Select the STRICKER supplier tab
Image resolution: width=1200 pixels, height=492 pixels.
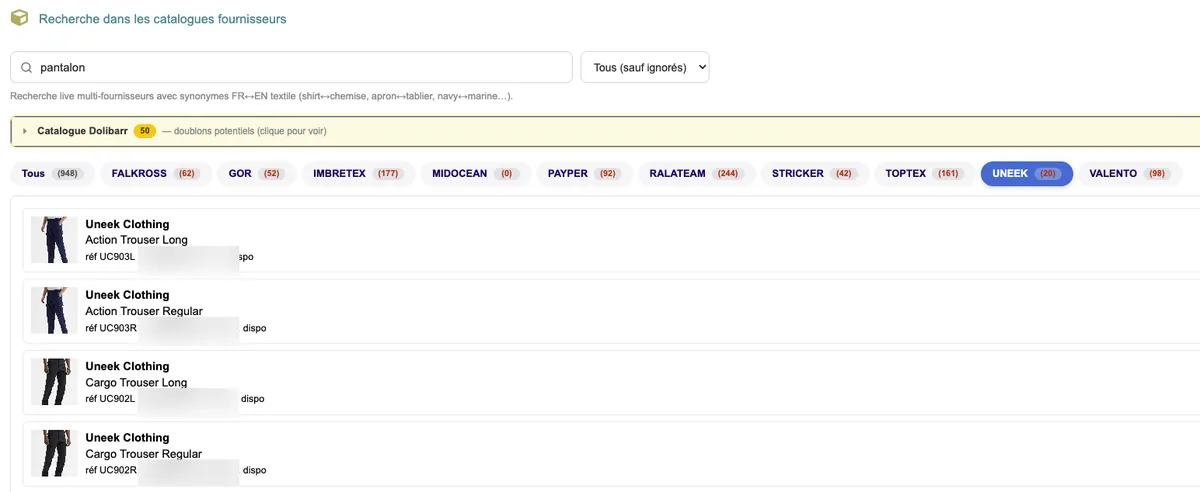[814, 174]
